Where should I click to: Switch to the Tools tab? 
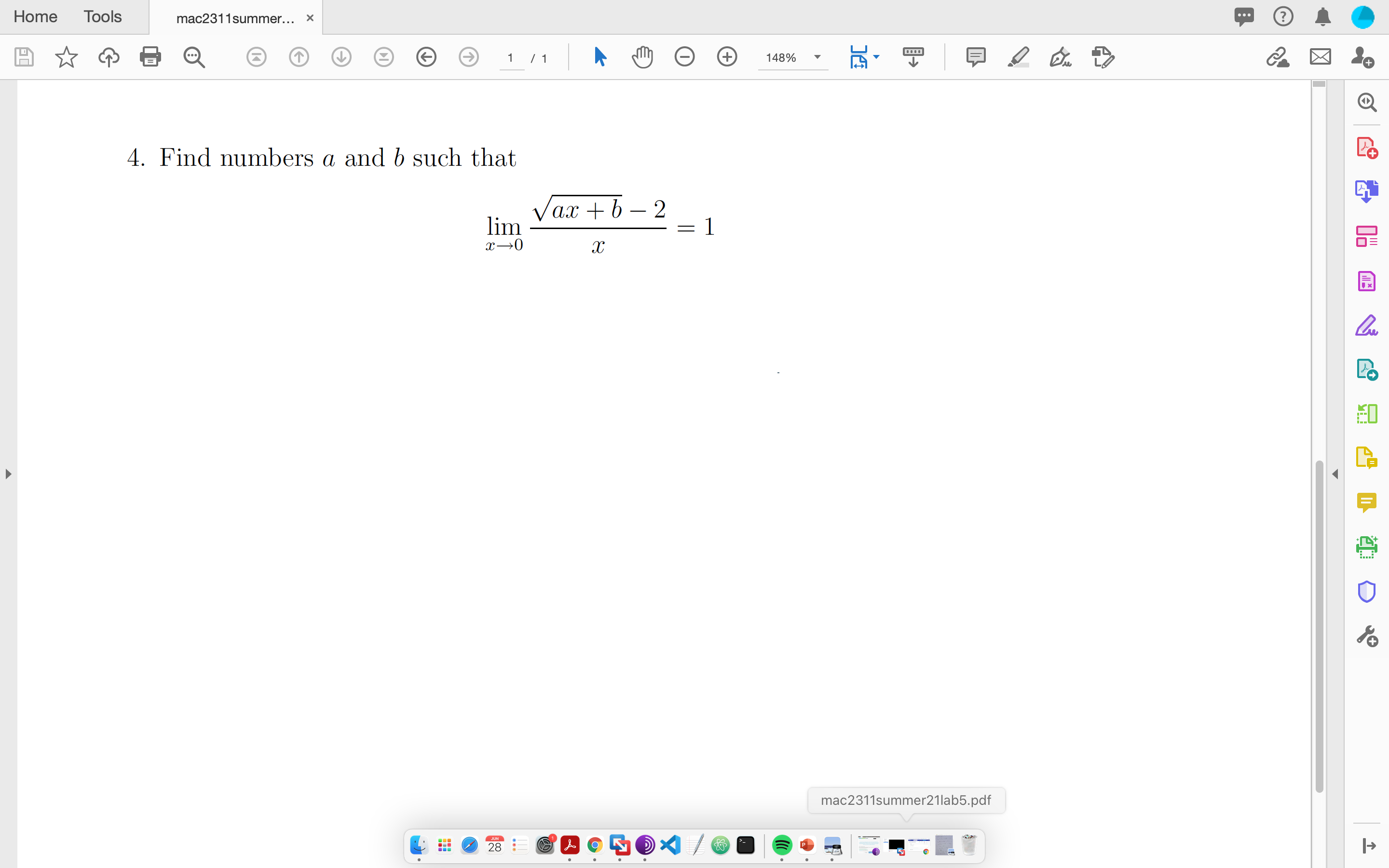click(102, 17)
